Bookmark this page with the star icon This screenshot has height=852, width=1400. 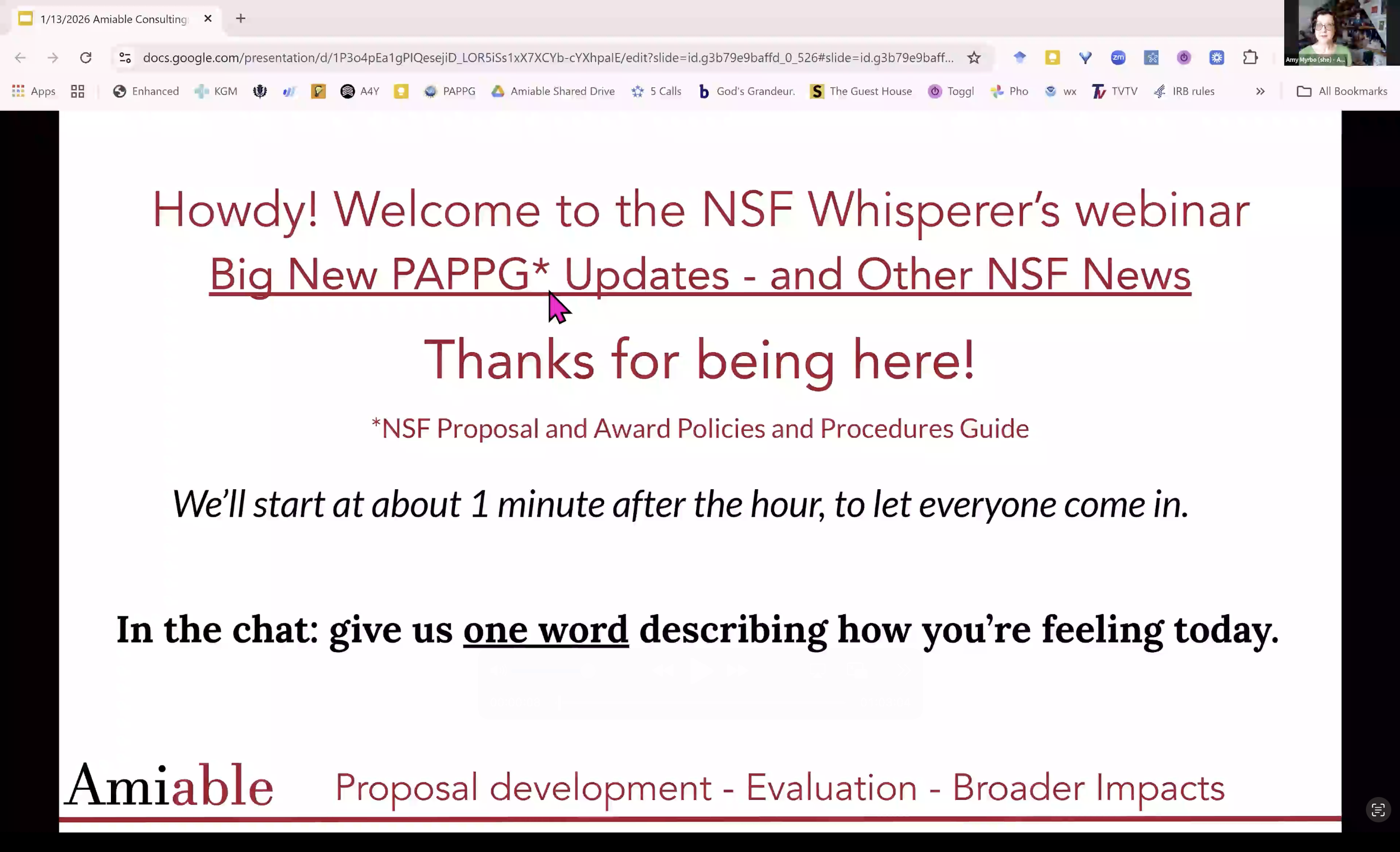(x=974, y=57)
